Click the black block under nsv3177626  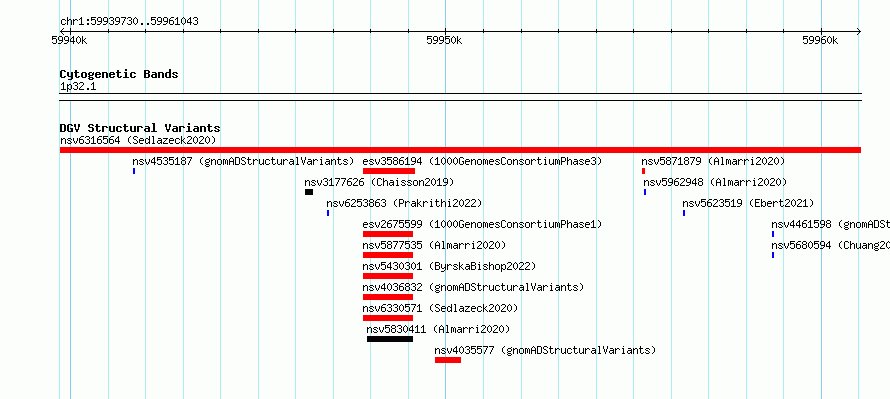pyautogui.click(x=309, y=192)
